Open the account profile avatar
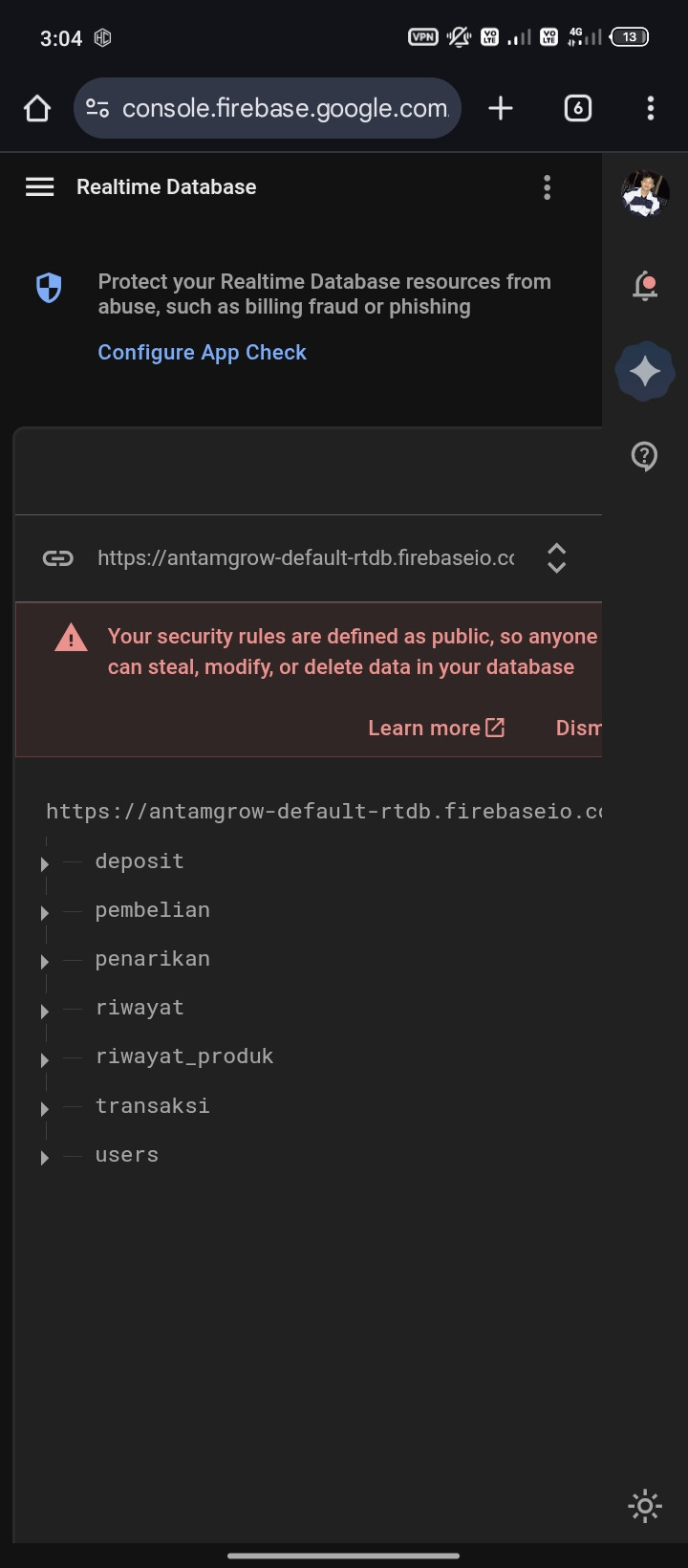This screenshot has width=688, height=1568. click(645, 194)
